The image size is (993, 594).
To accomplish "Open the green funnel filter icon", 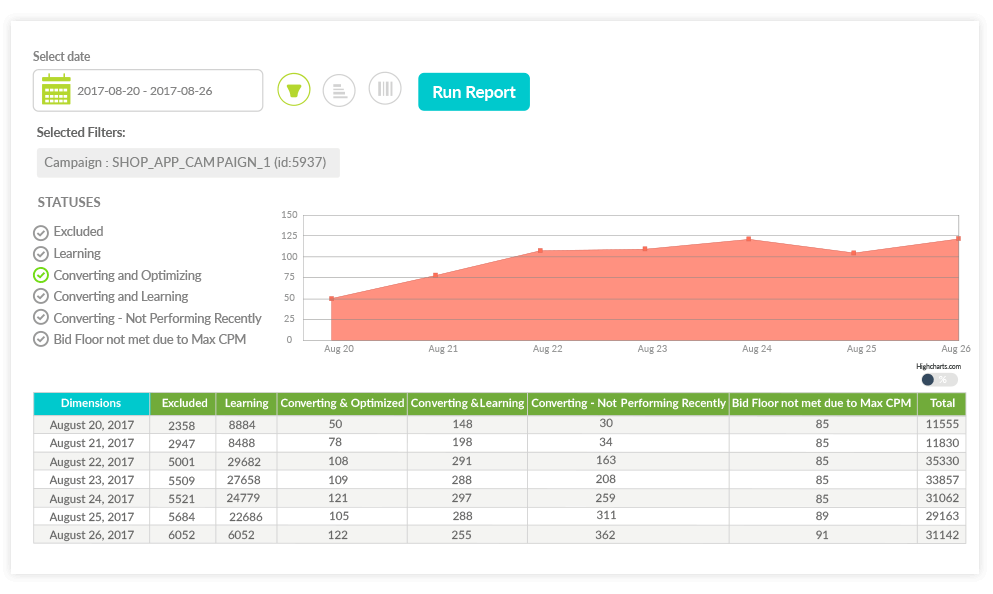I will point(294,90).
